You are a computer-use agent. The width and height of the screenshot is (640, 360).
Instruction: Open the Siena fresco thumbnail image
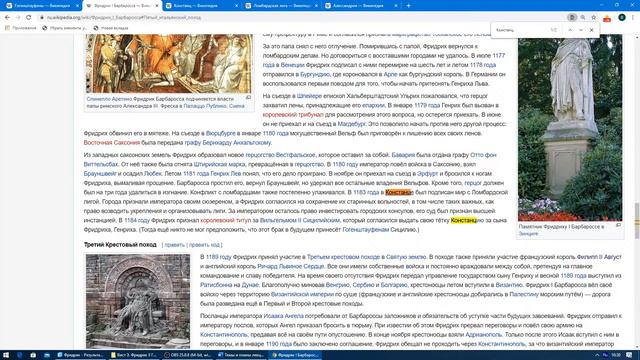tap(169, 64)
